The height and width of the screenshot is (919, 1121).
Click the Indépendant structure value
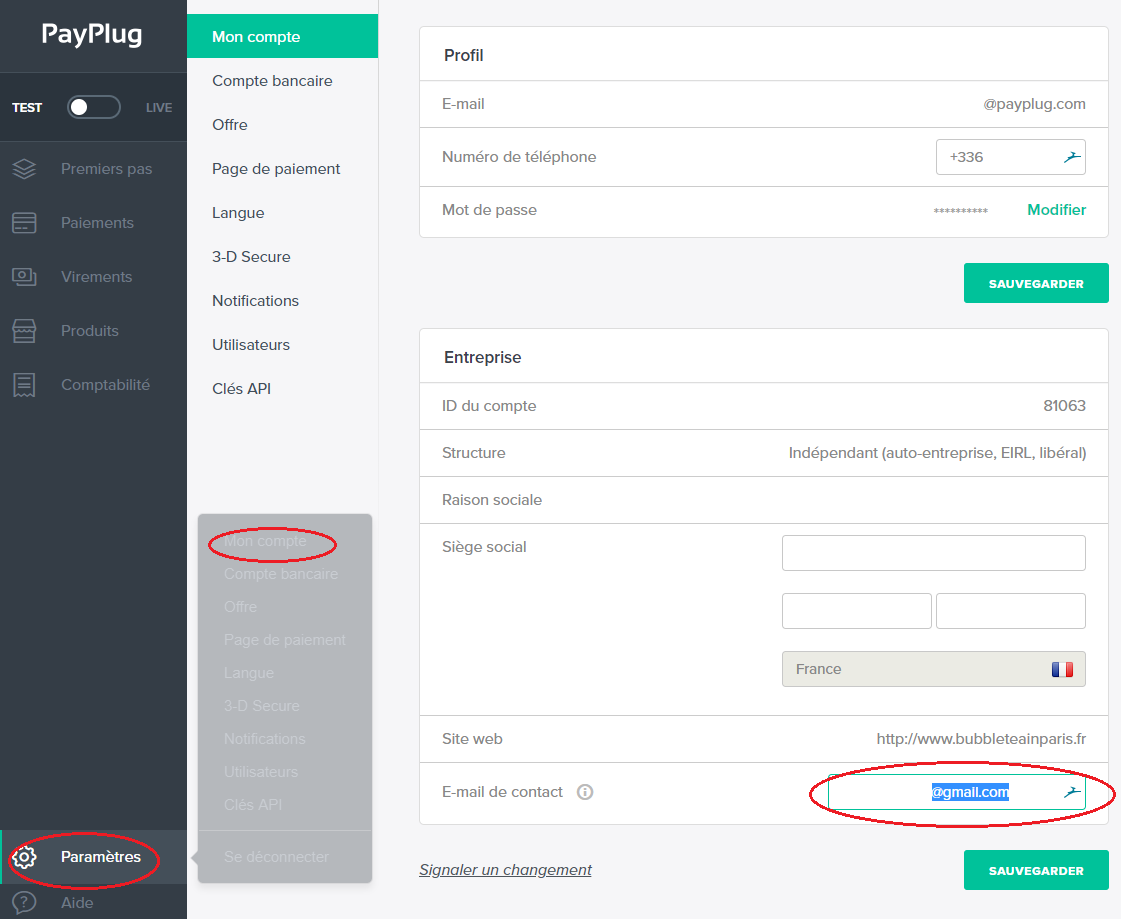pos(937,453)
